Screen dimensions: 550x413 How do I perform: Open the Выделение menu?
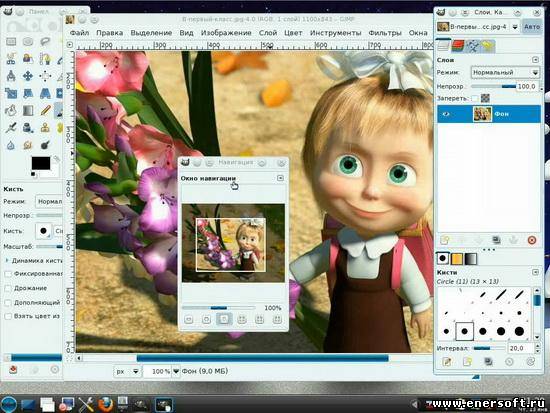coord(151,33)
